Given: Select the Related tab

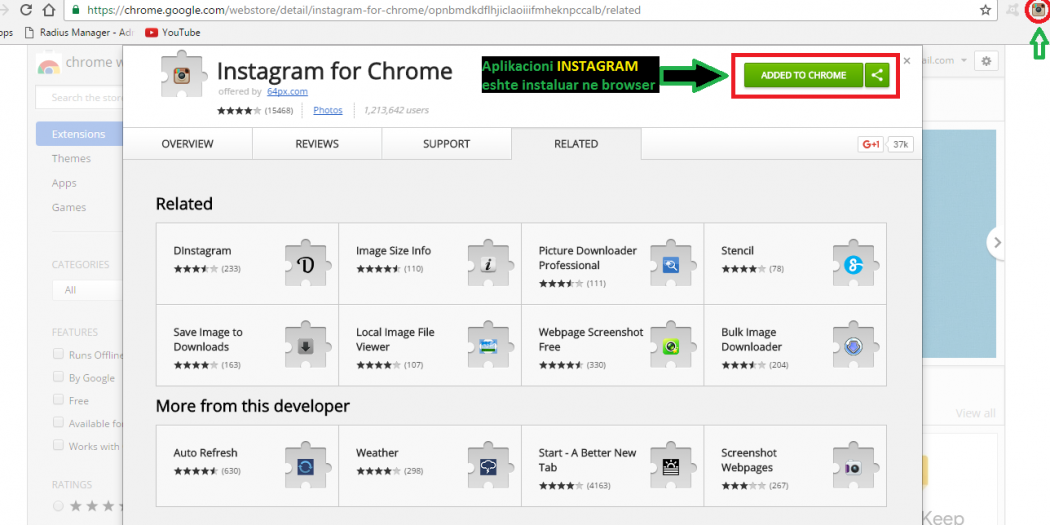Looking at the screenshot, I should 576,144.
